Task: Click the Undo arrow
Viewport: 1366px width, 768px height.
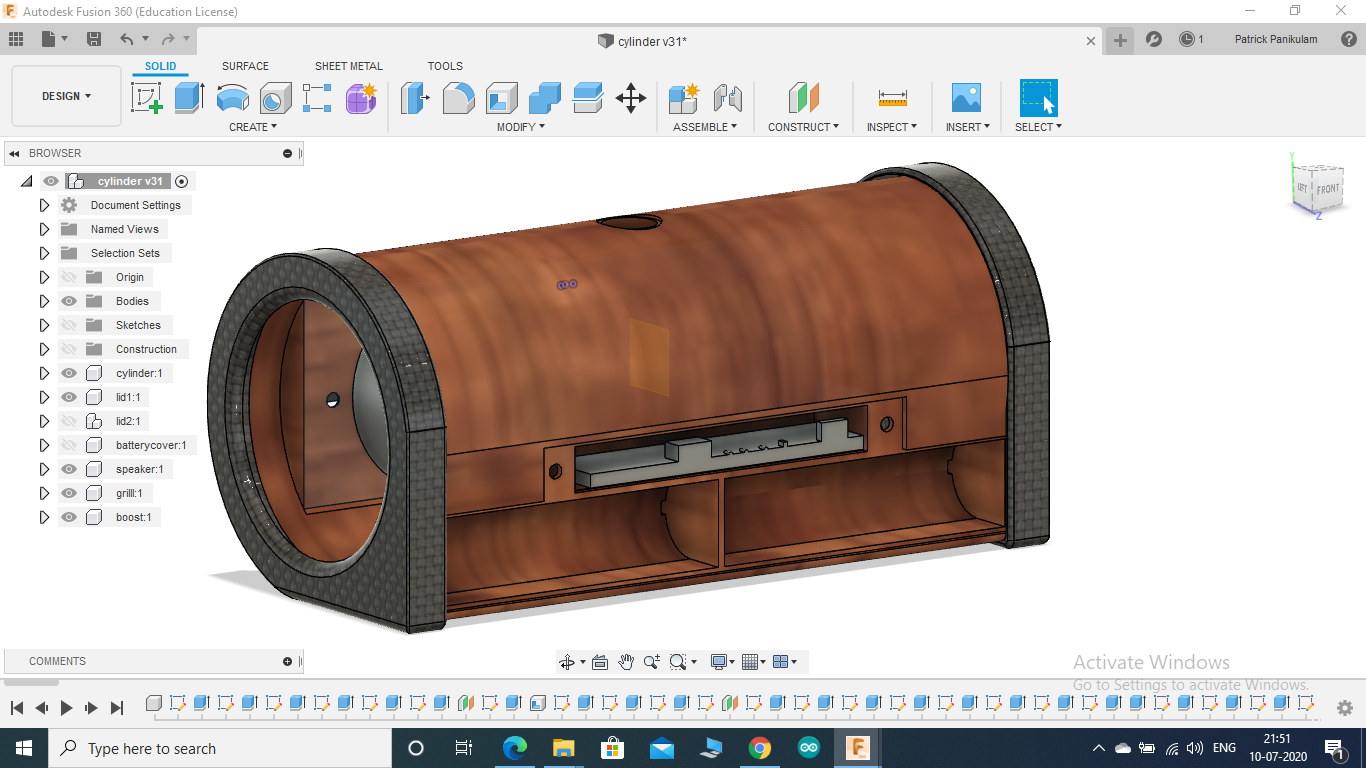Action: (x=126, y=39)
